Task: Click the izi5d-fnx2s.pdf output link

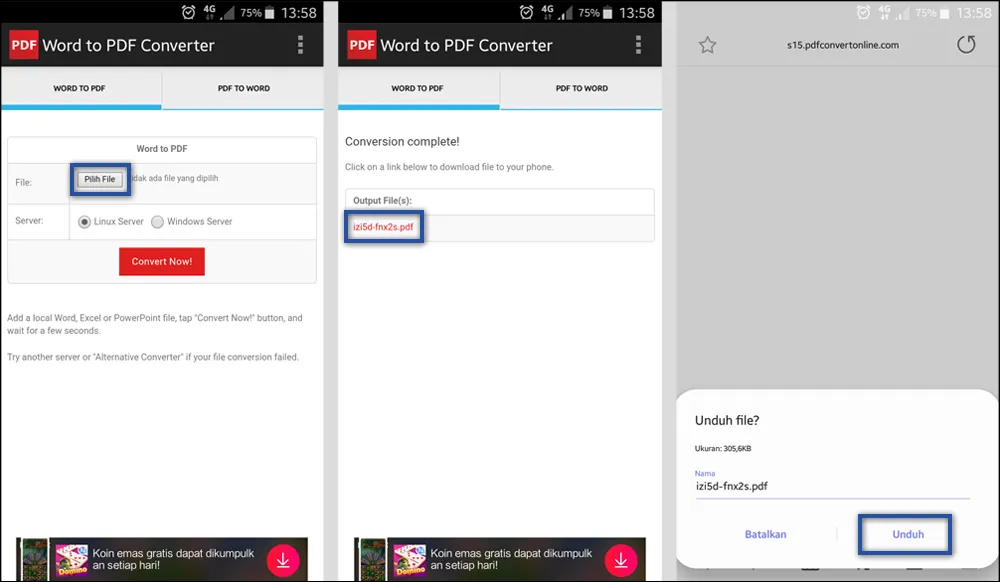Action: click(x=384, y=227)
